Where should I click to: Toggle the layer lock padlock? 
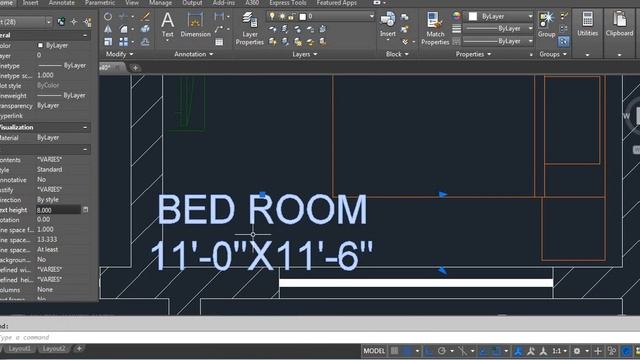pos(291,16)
